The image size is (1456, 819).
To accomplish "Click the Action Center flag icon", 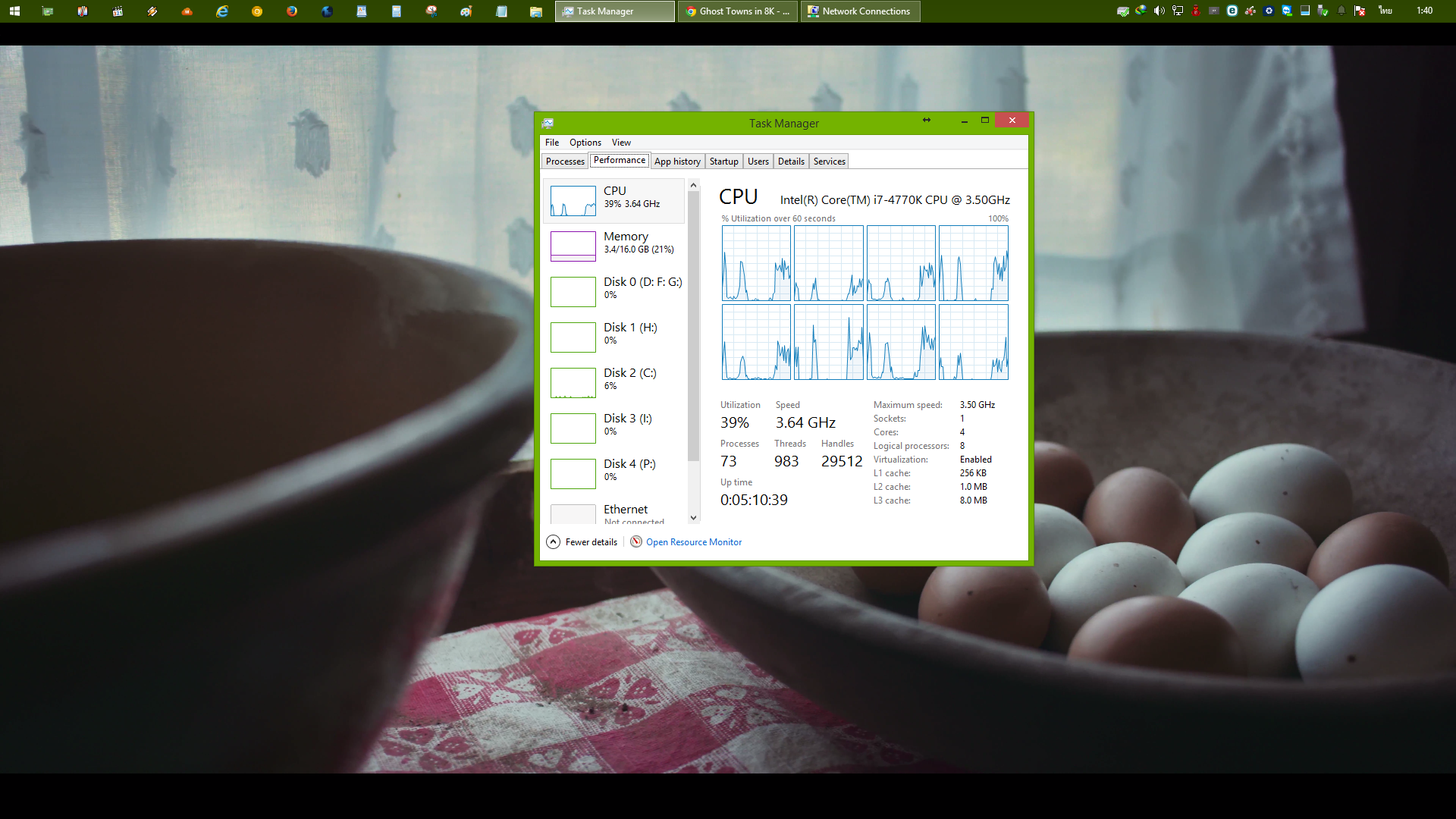I will point(1360,11).
